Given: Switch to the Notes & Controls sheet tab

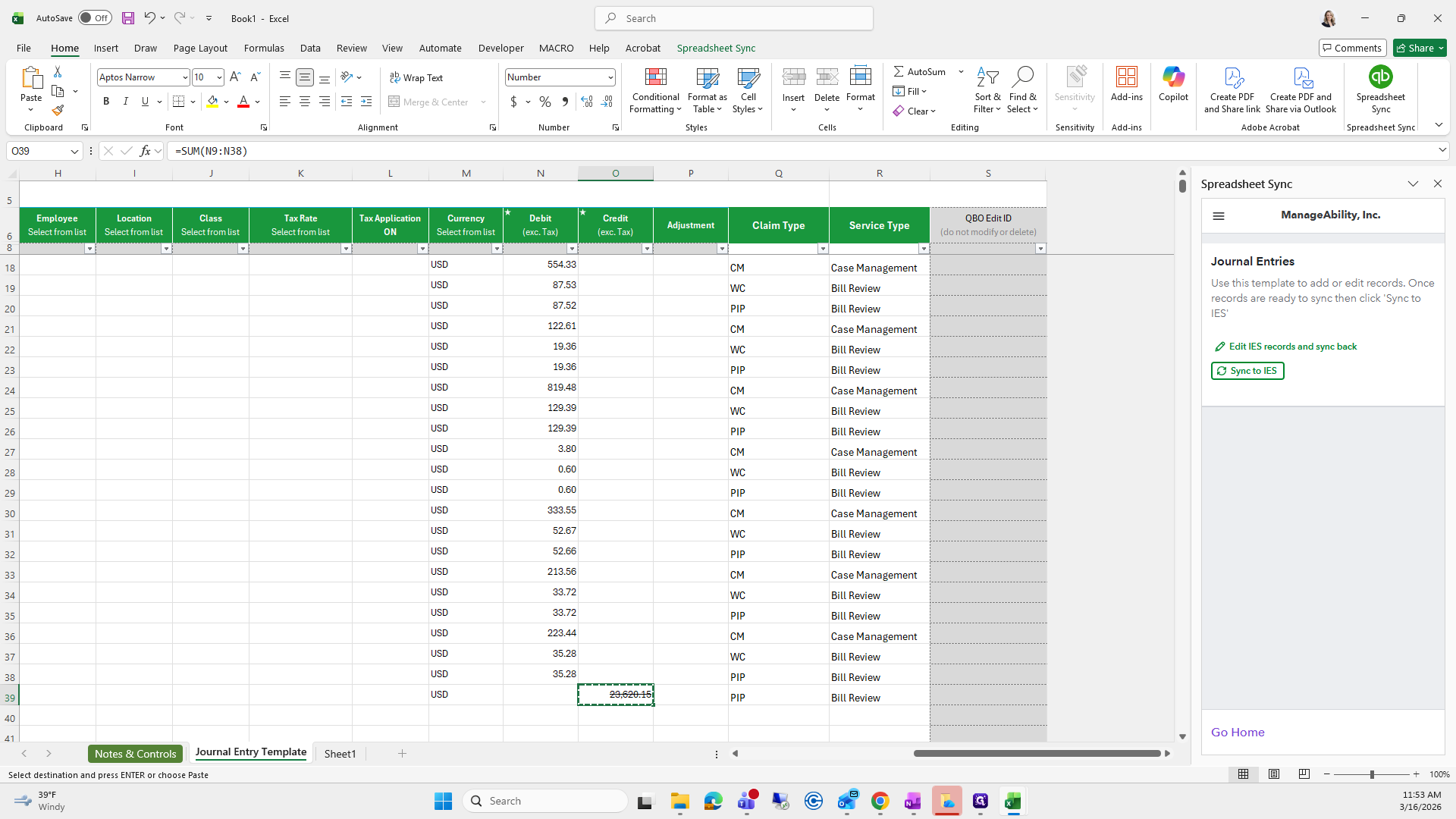Looking at the screenshot, I should pos(136,754).
